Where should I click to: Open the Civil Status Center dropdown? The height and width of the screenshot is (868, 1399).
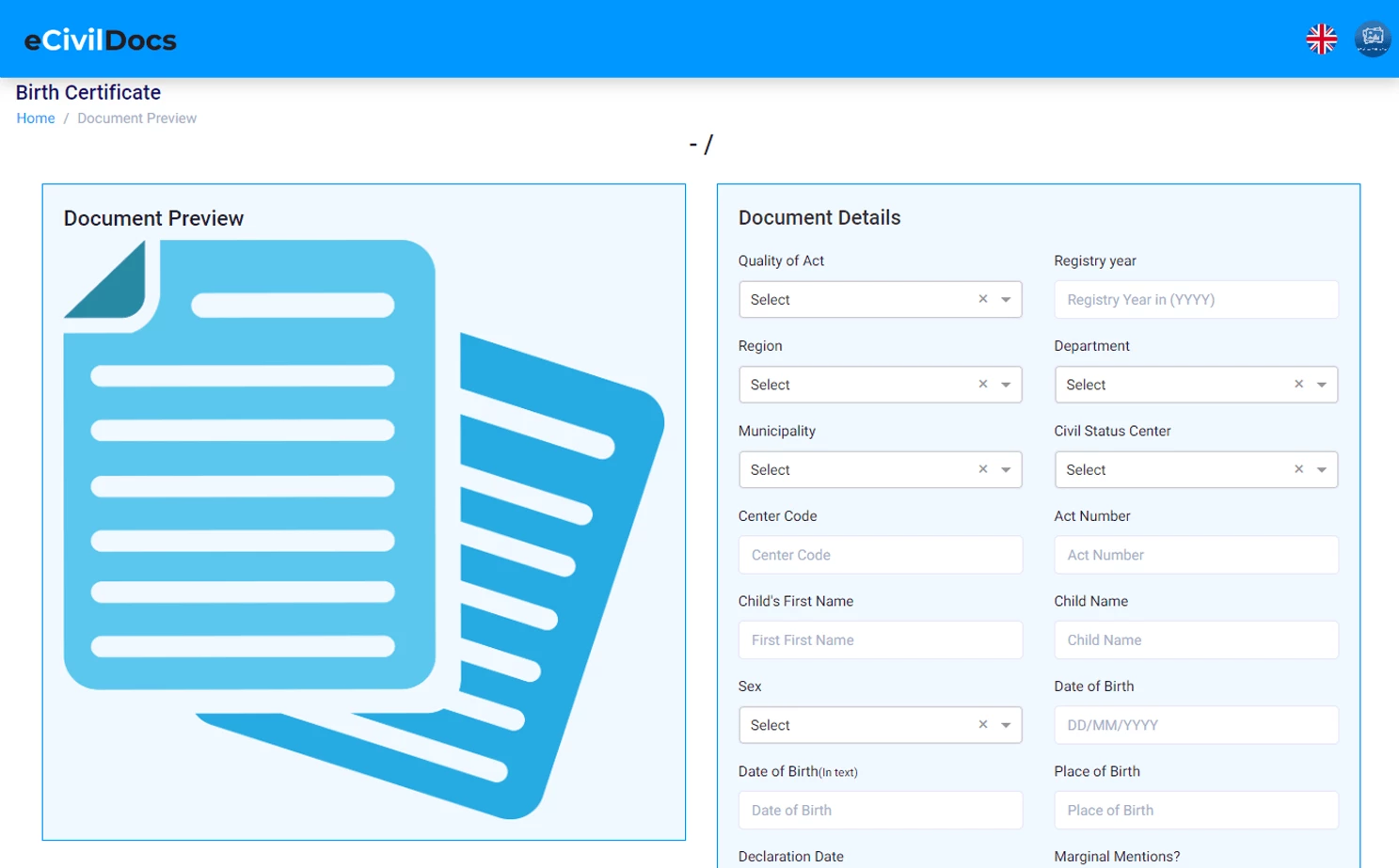pos(1322,469)
